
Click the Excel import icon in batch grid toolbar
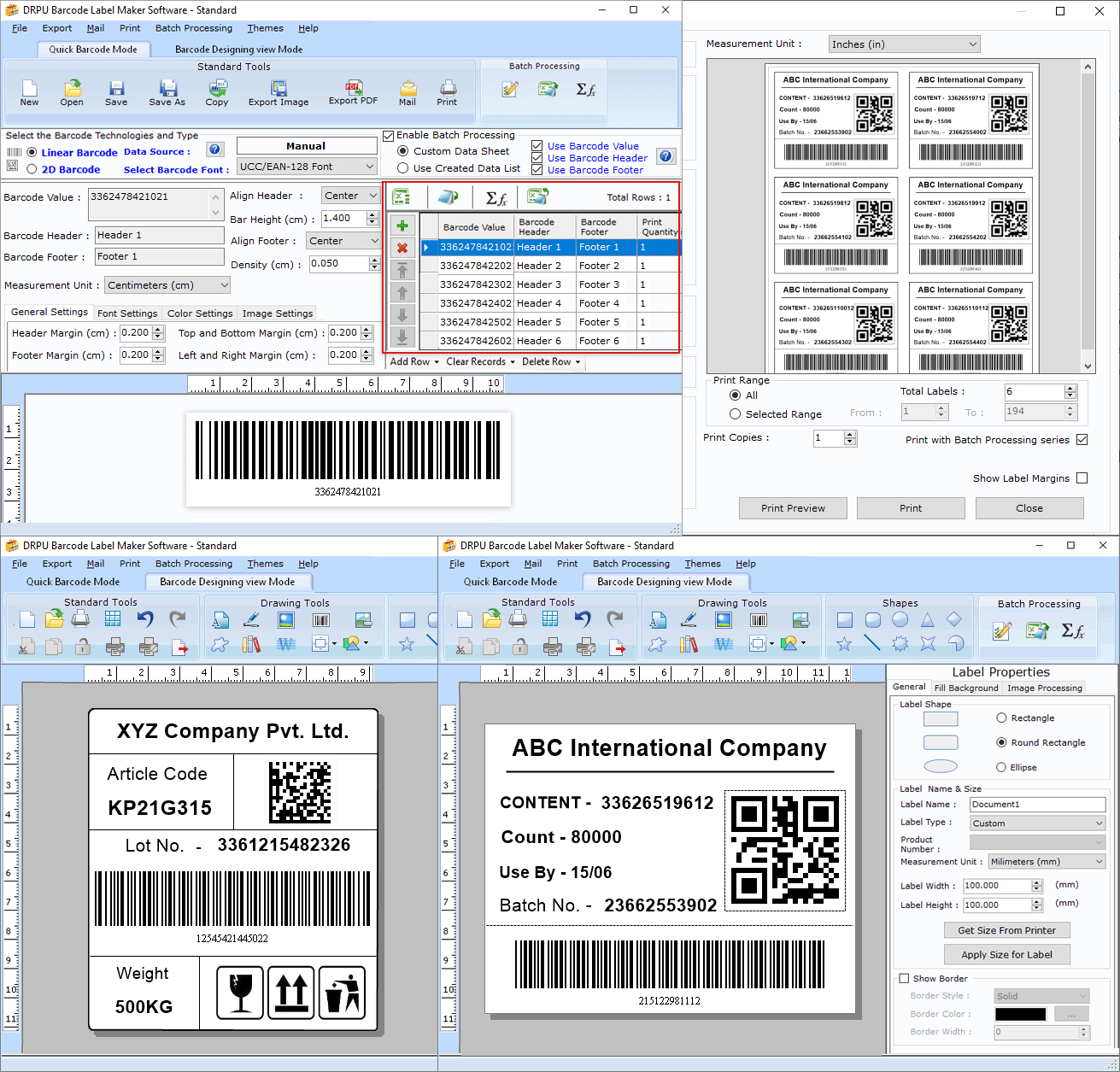[402, 197]
